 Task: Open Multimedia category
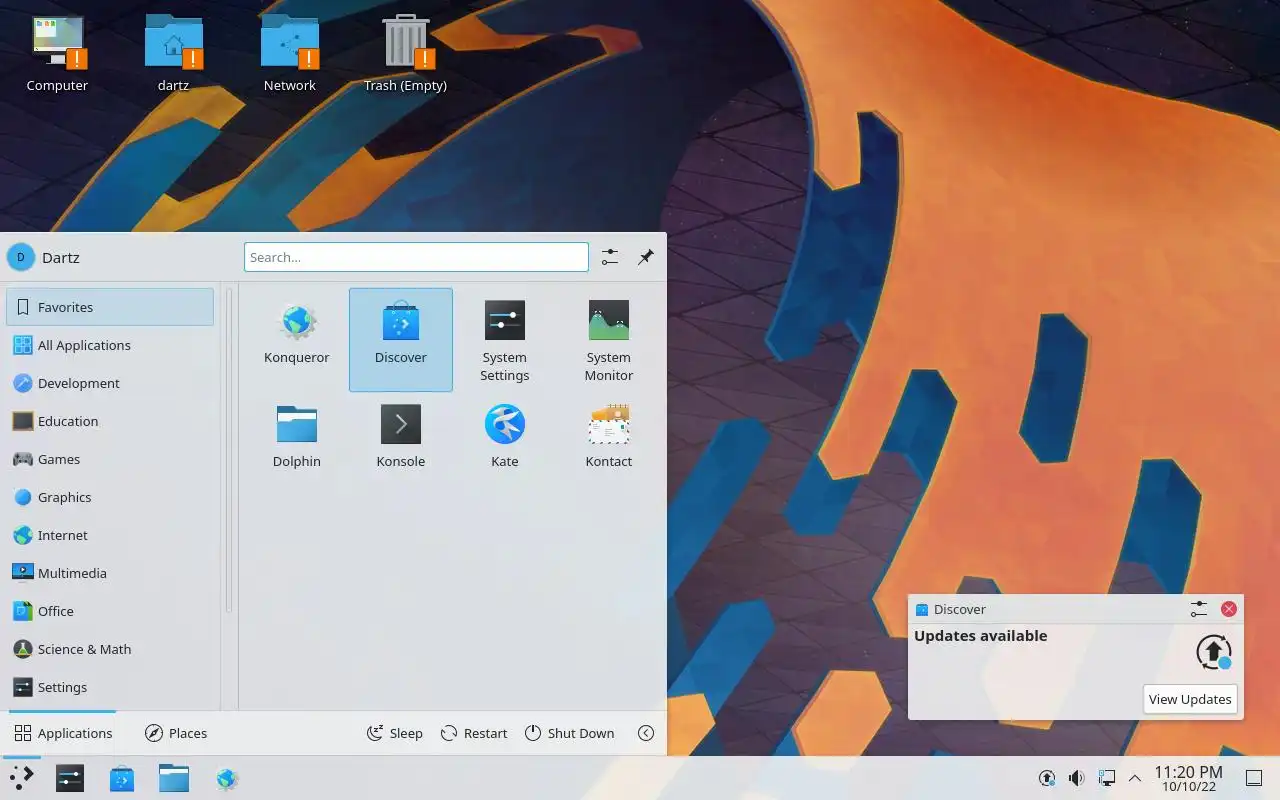(x=110, y=573)
